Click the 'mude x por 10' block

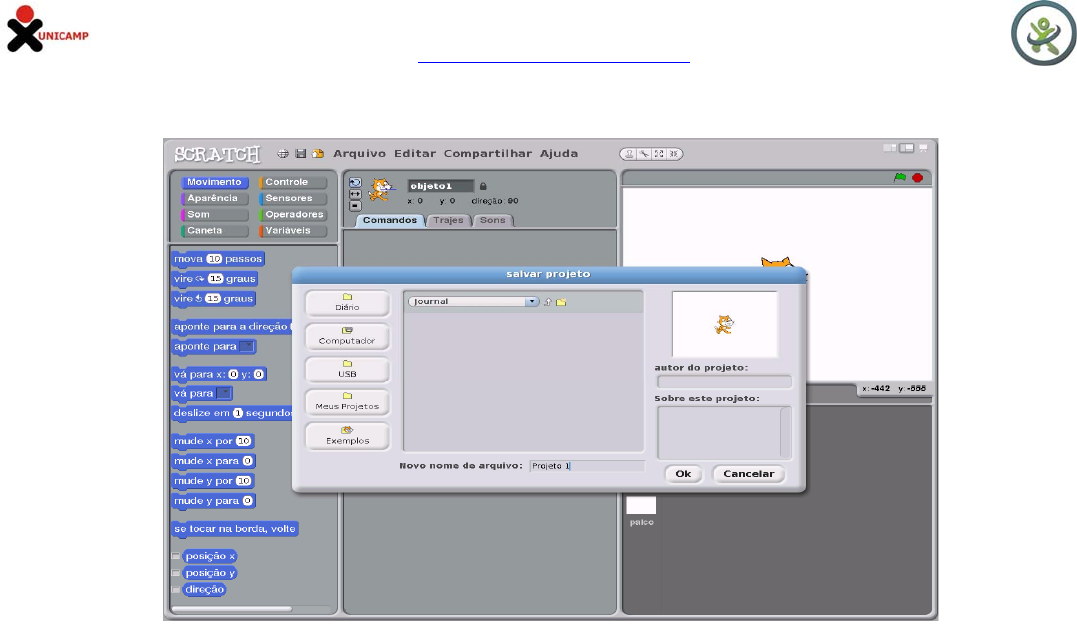pyautogui.click(x=213, y=441)
